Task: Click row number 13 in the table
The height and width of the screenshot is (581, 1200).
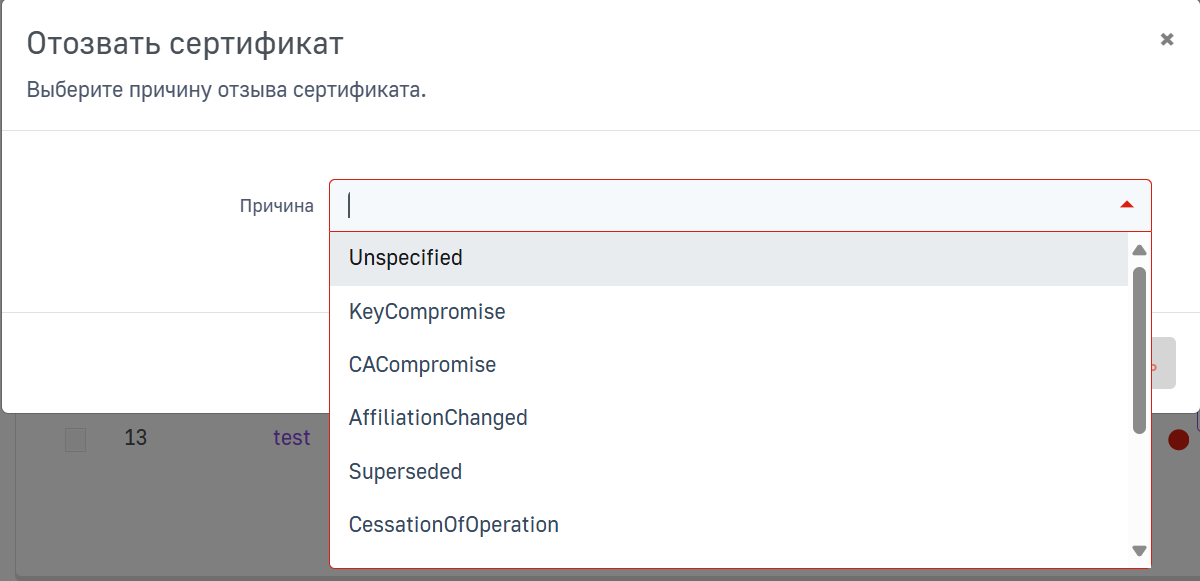Action: 135,438
